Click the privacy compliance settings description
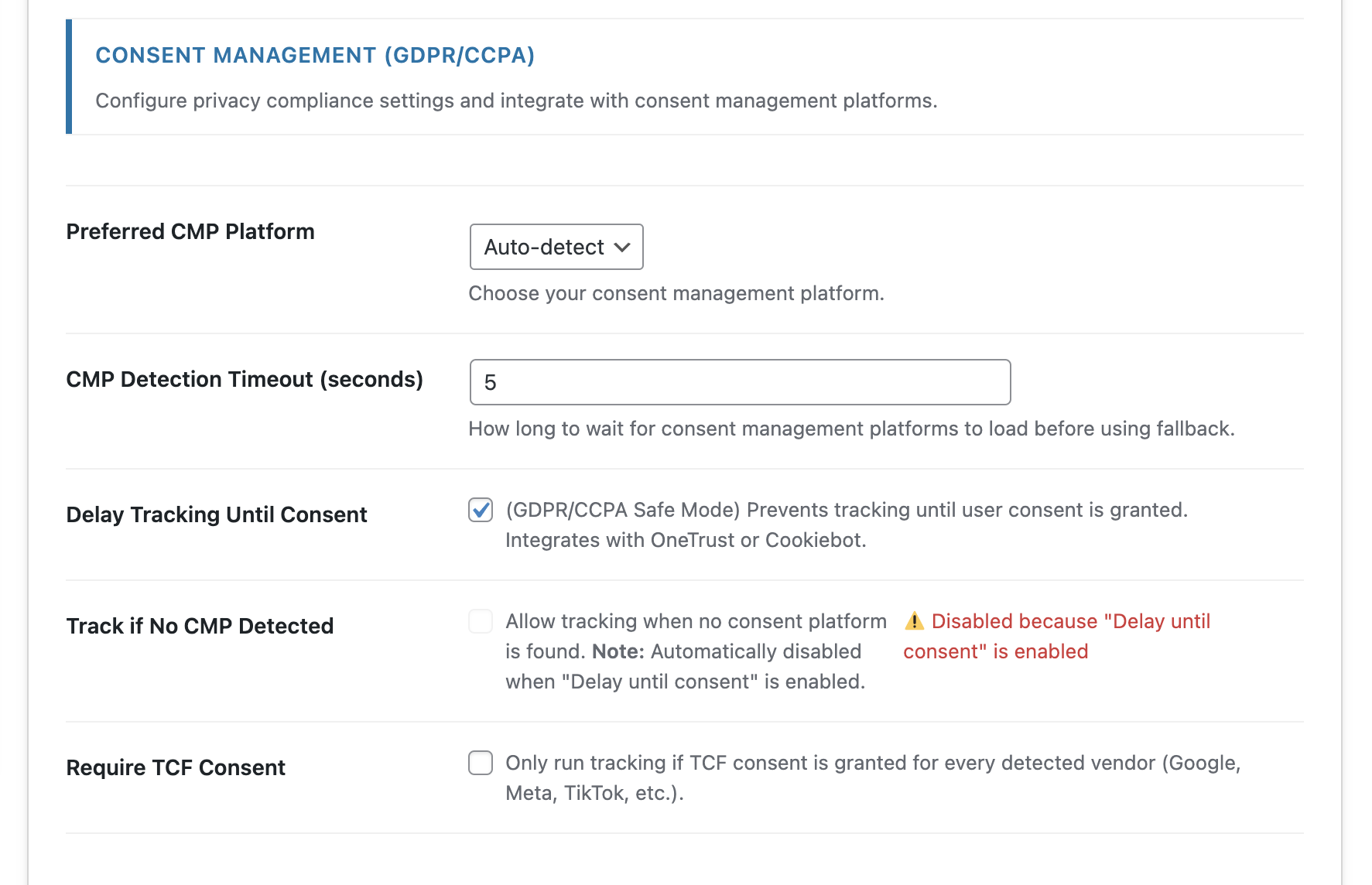 click(x=516, y=100)
